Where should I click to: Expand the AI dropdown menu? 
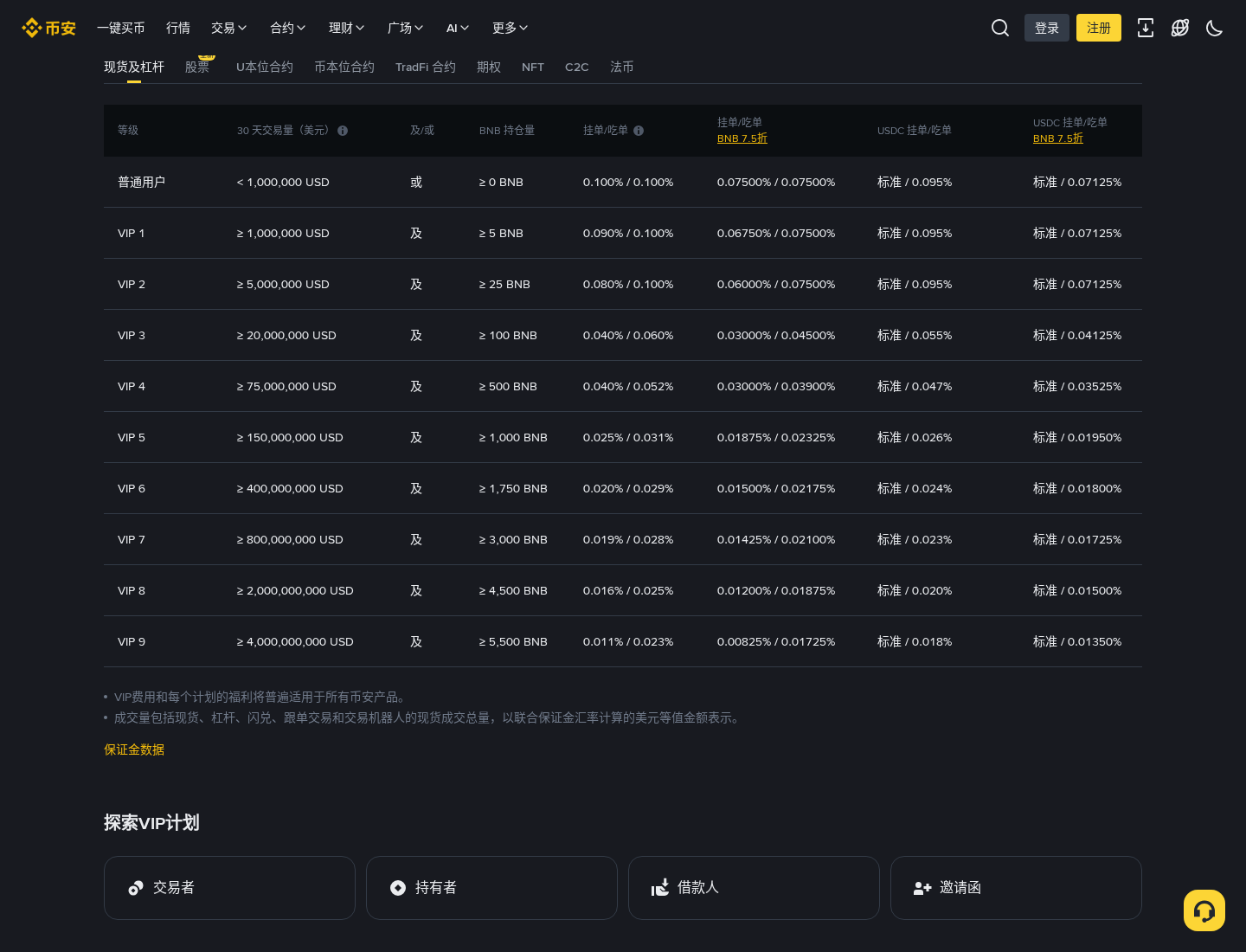pyautogui.click(x=458, y=28)
